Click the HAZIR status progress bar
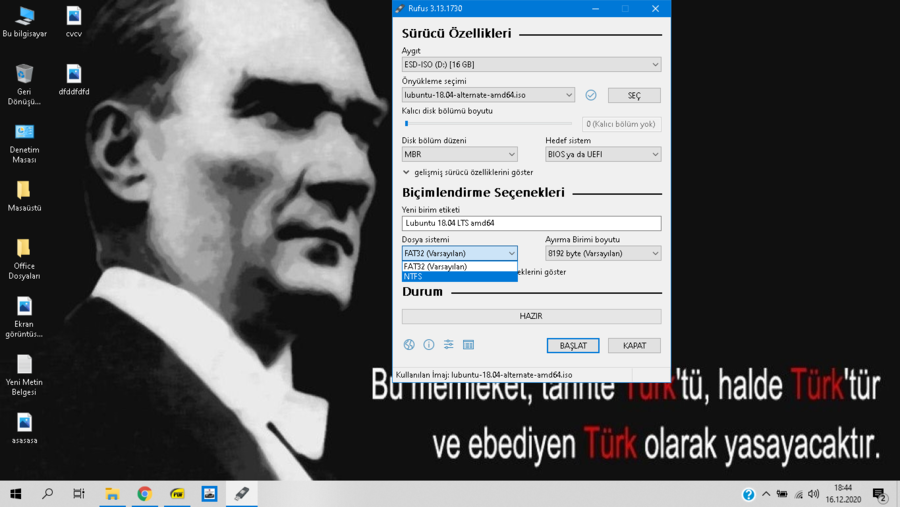Screen dimensions: 900x507 click(531, 316)
